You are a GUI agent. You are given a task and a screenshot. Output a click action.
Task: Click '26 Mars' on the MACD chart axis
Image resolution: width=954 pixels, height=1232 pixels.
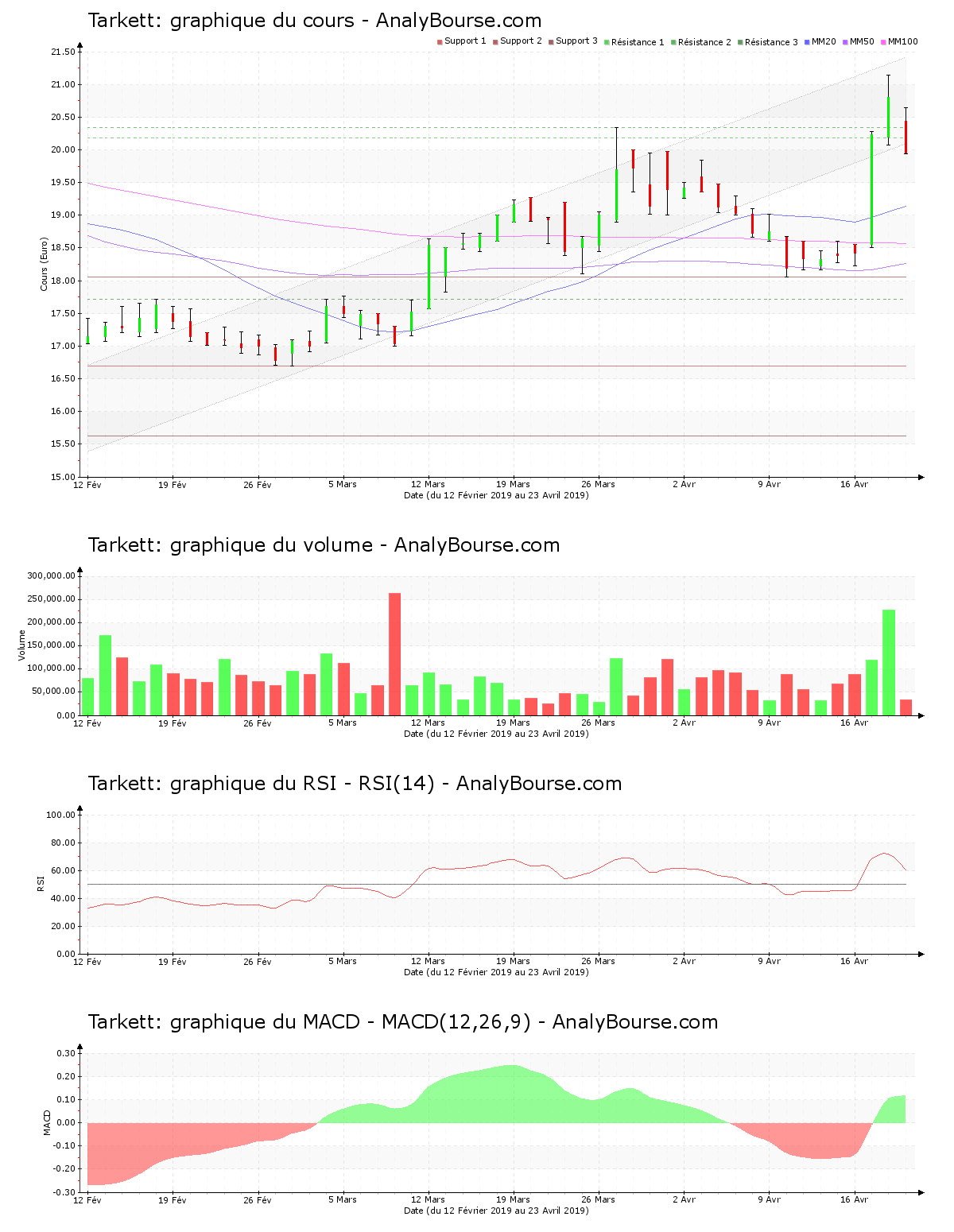tap(598, 1199)
